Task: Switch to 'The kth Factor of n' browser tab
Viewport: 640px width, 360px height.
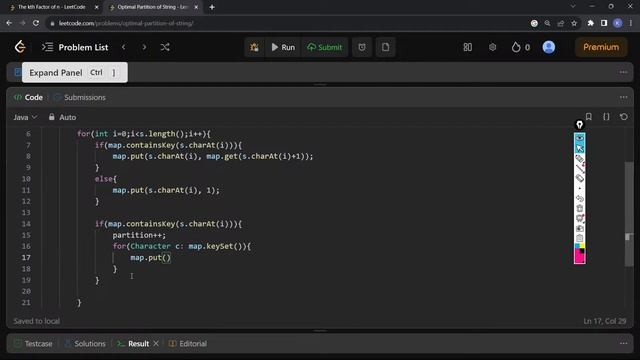Action: pos(52,7)
